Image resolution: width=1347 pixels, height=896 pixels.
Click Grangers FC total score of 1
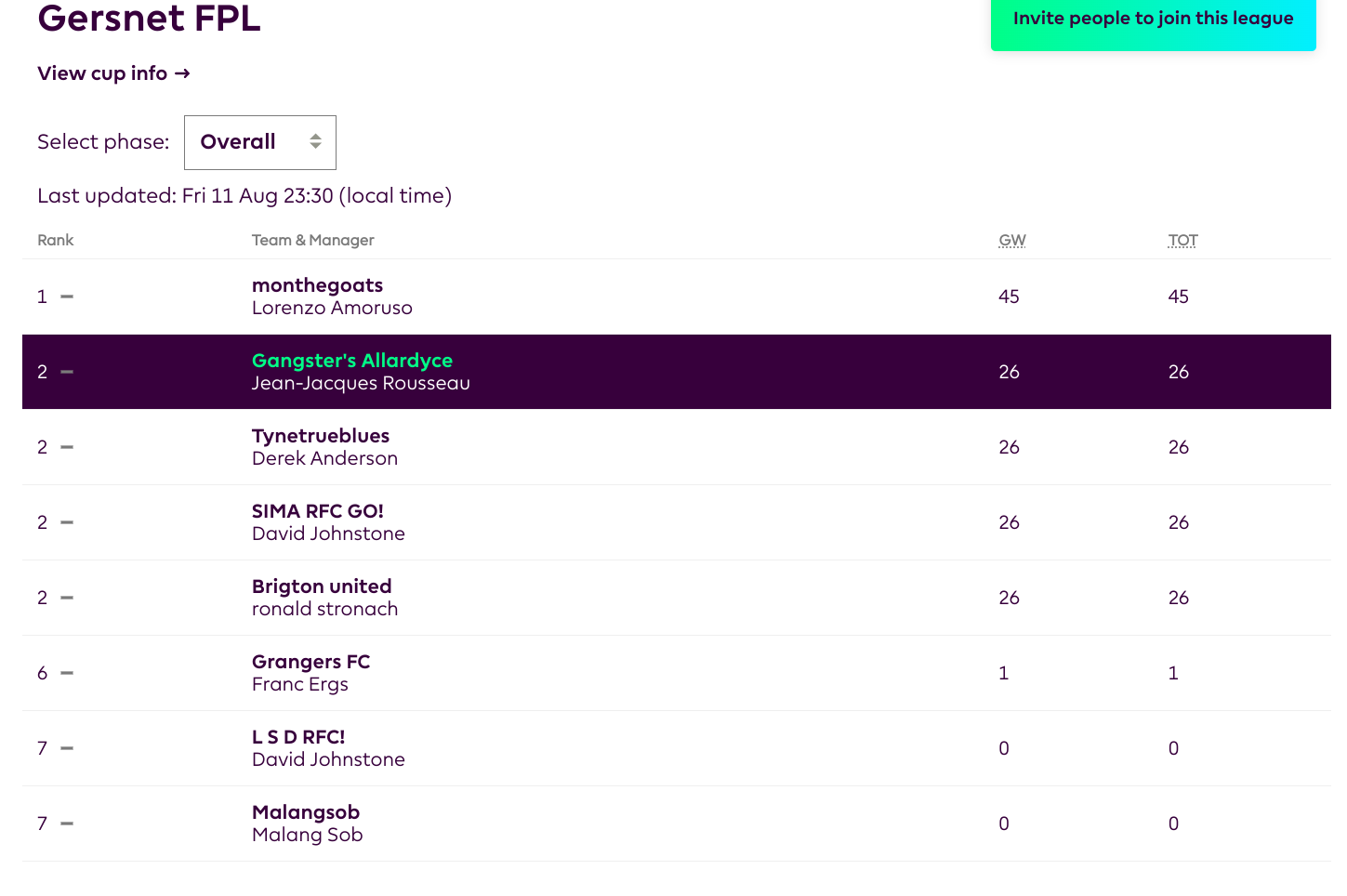[1173, 673]
